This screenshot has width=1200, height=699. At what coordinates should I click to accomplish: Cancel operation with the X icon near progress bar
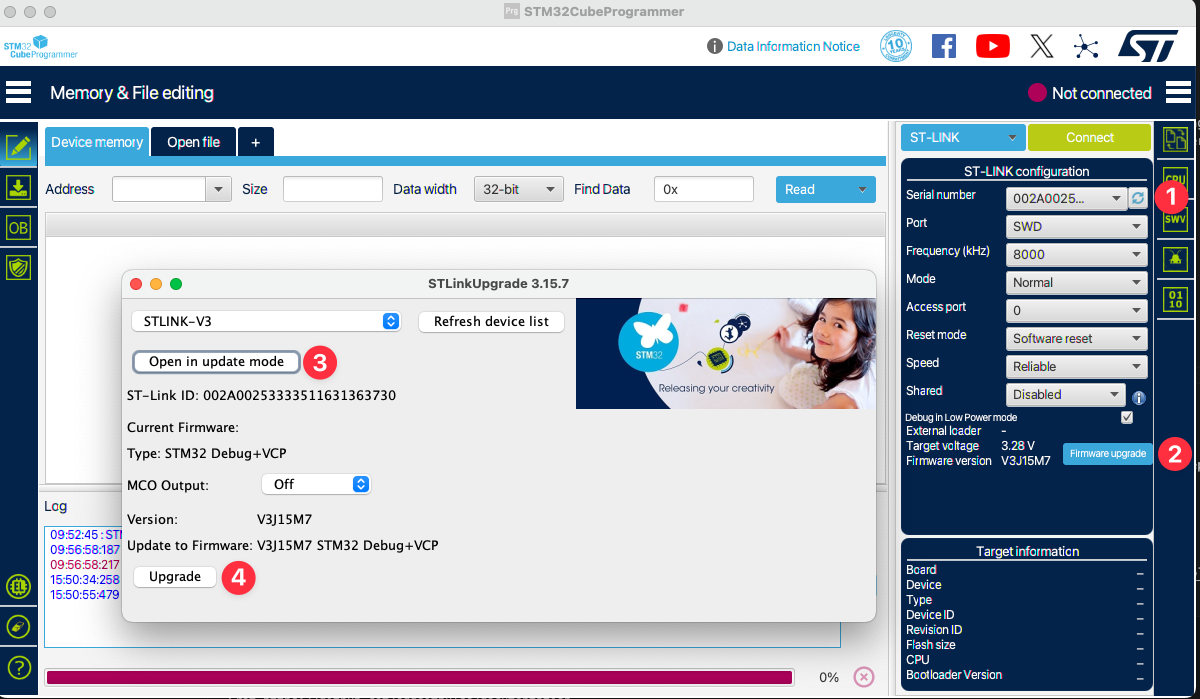(x=864, y=677)
